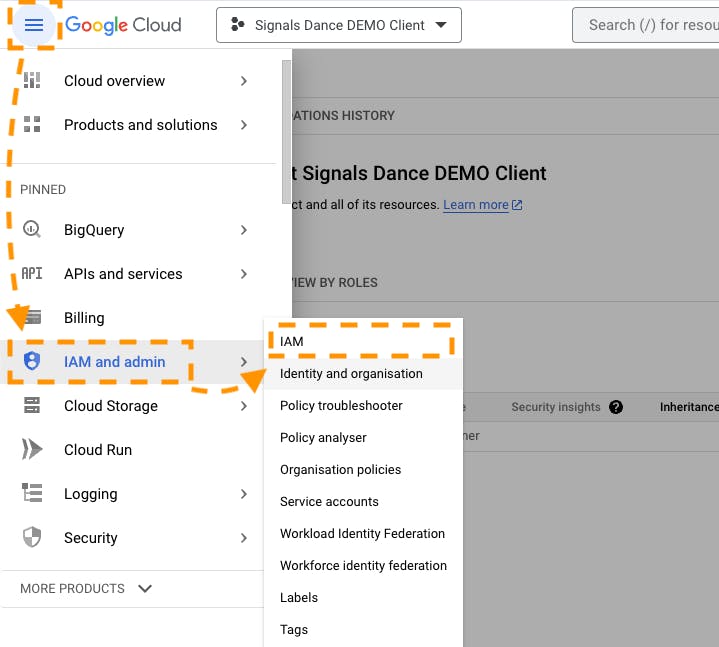719x647 pixels.
Task: Expand the Cloud Storage chevron
Action: click(244, 406)
